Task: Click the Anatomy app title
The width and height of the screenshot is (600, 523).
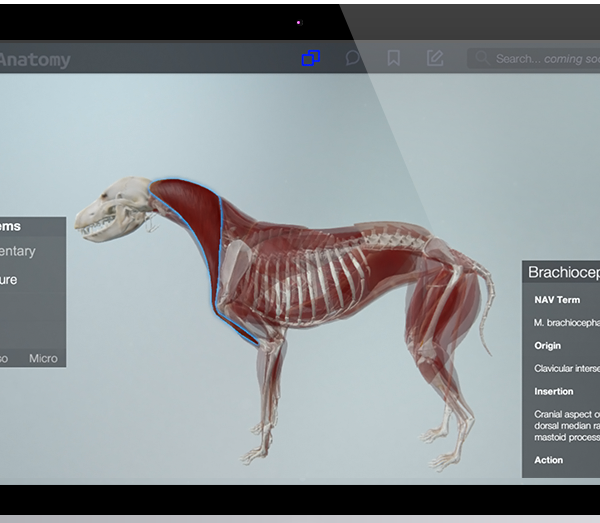Action: (35, 60)
